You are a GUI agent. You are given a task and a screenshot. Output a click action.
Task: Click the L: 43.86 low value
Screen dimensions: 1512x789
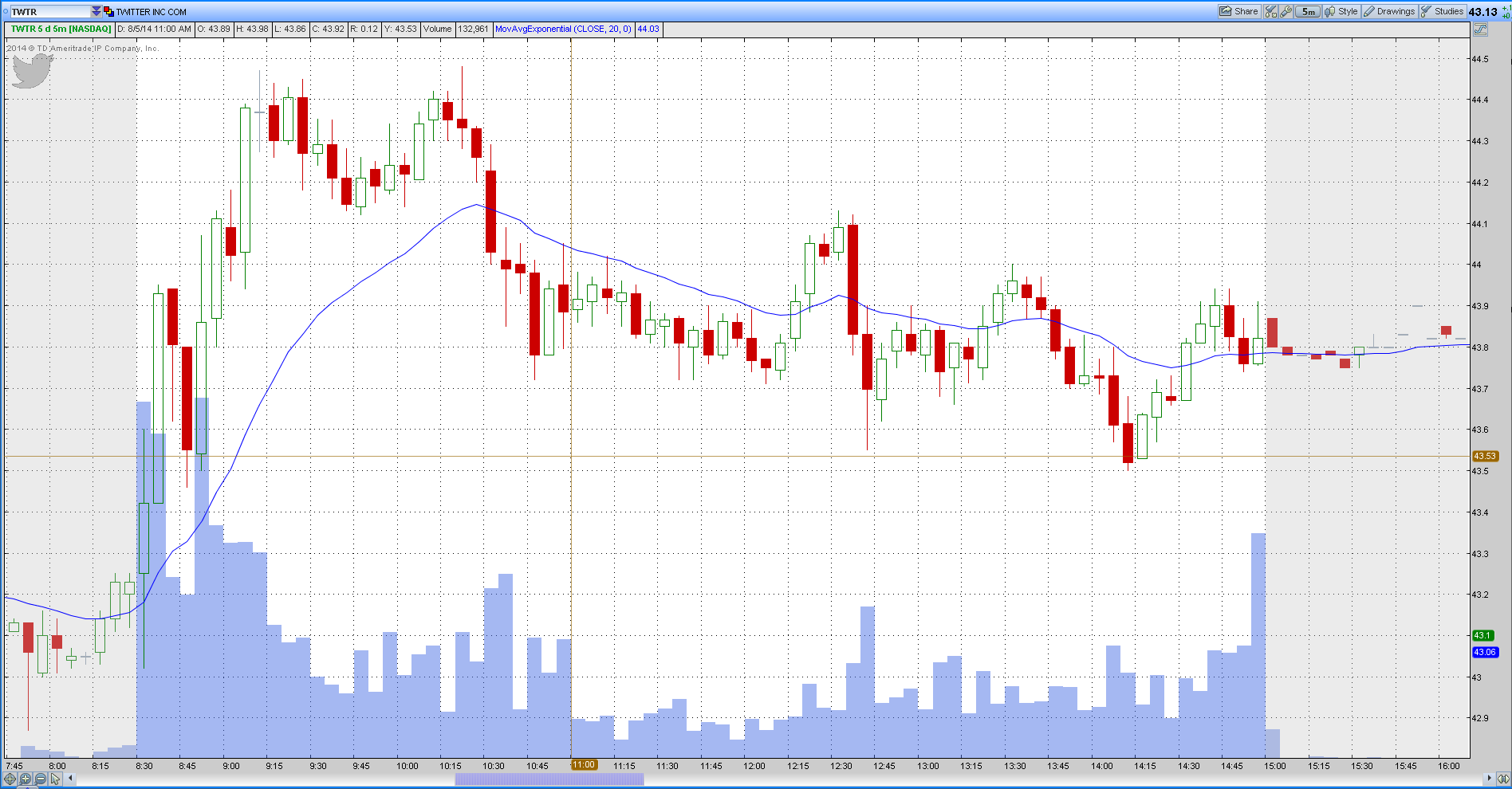tap(290, 29)
